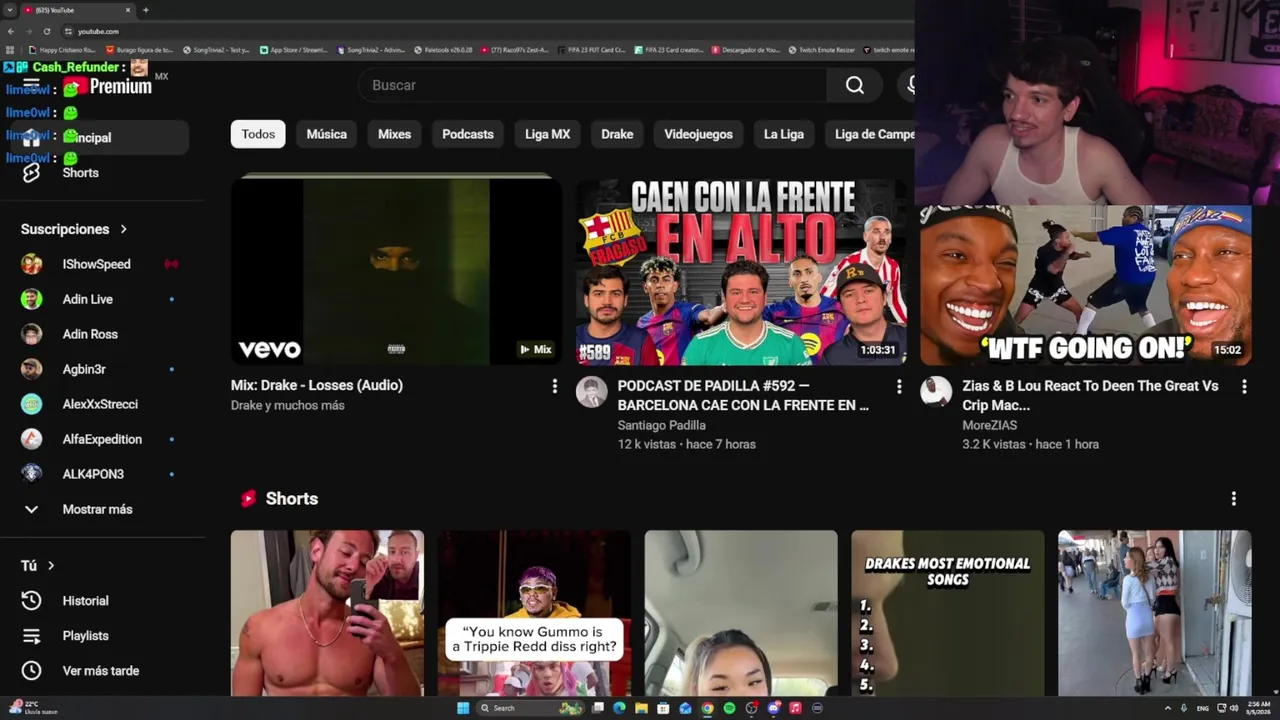Screen dimensions: 1280x720
Task: Open options for Mix: Drake - Losses video
Action: coord(555,386)
